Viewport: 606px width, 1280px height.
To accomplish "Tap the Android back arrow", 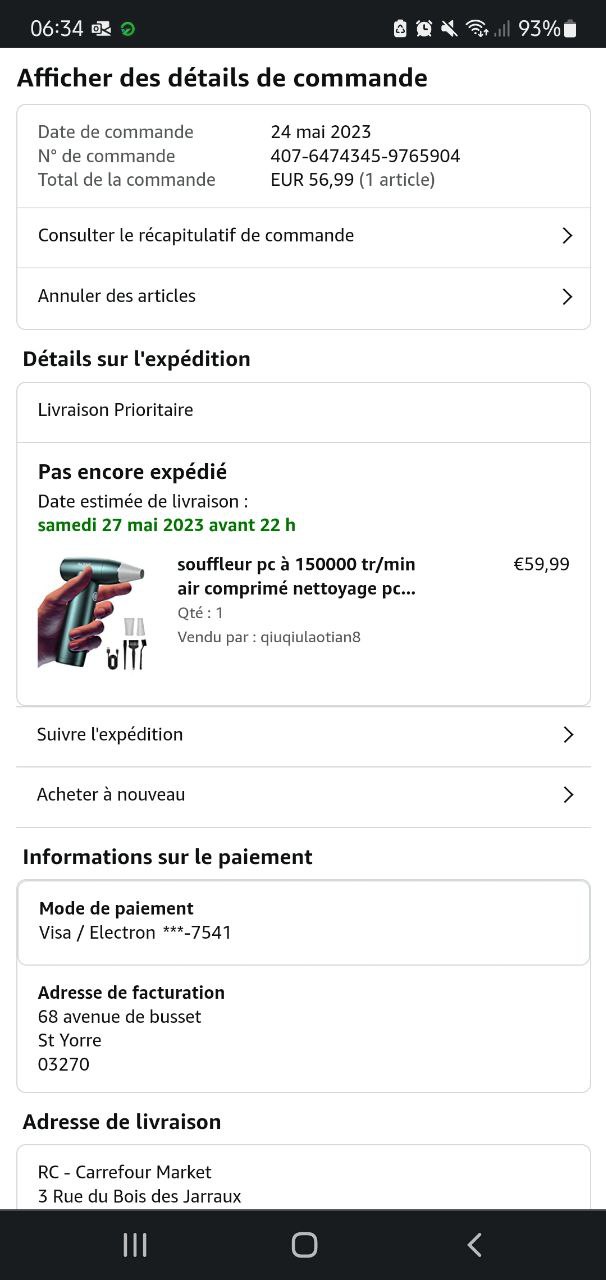I will coord(474,1244).
